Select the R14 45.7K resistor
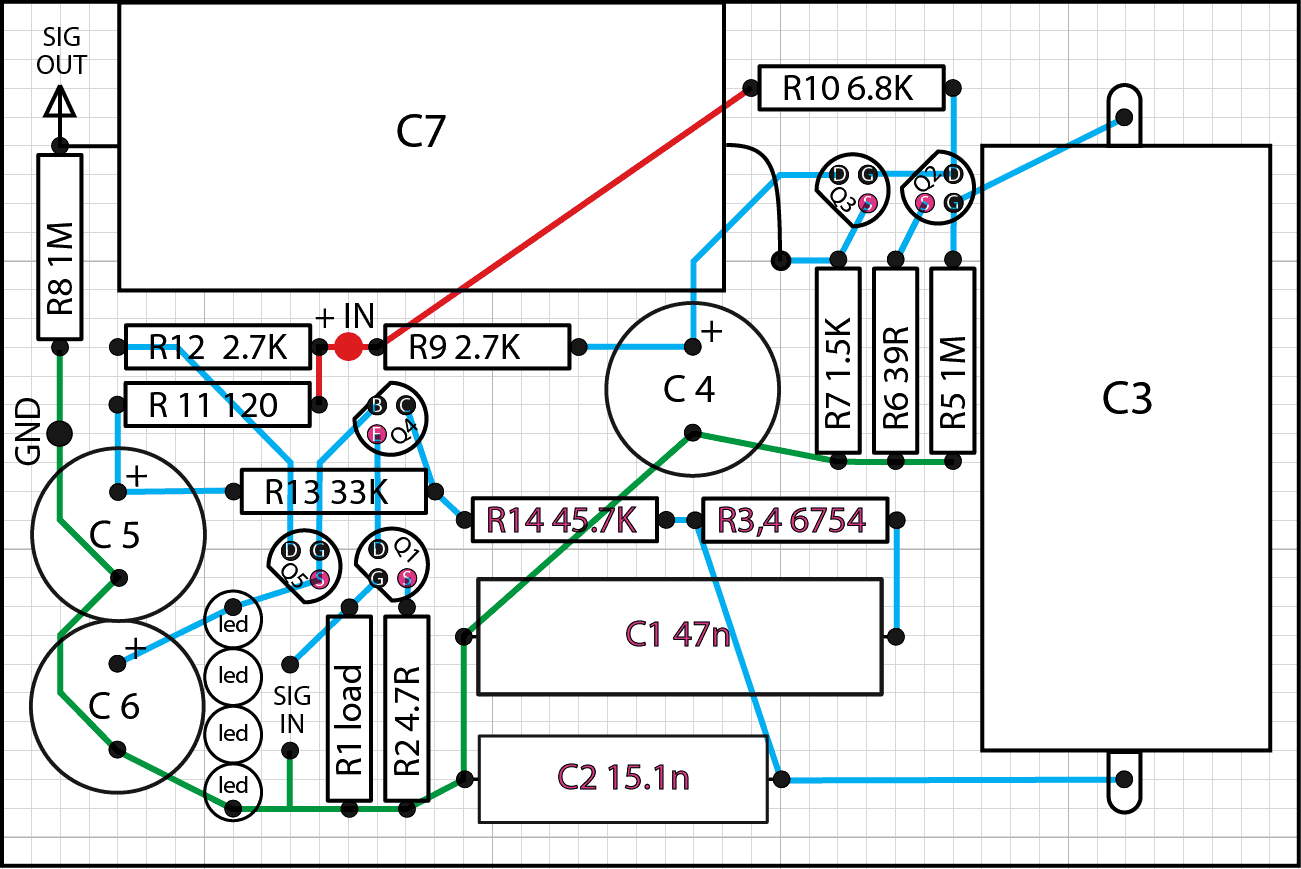This screenshot has height=869, width=1301. click(x=565, y=520)
